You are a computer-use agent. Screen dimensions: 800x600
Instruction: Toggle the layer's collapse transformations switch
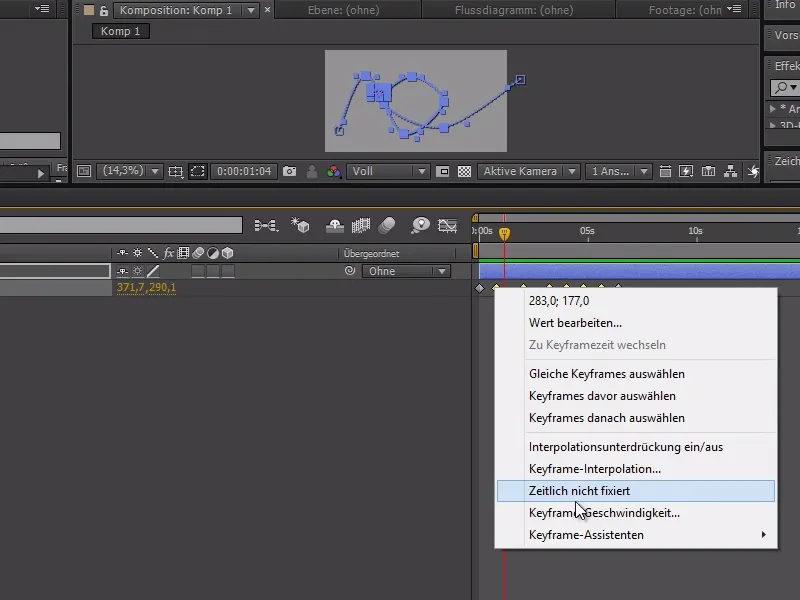(x=138, y=271)
